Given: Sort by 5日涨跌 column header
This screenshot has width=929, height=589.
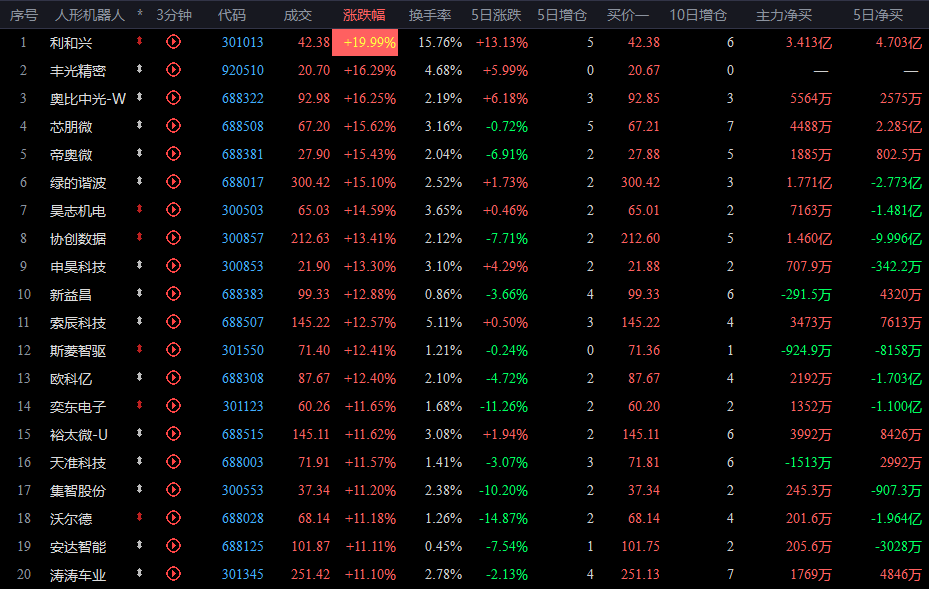Looking at the screenshot, I should pos(496,15).
